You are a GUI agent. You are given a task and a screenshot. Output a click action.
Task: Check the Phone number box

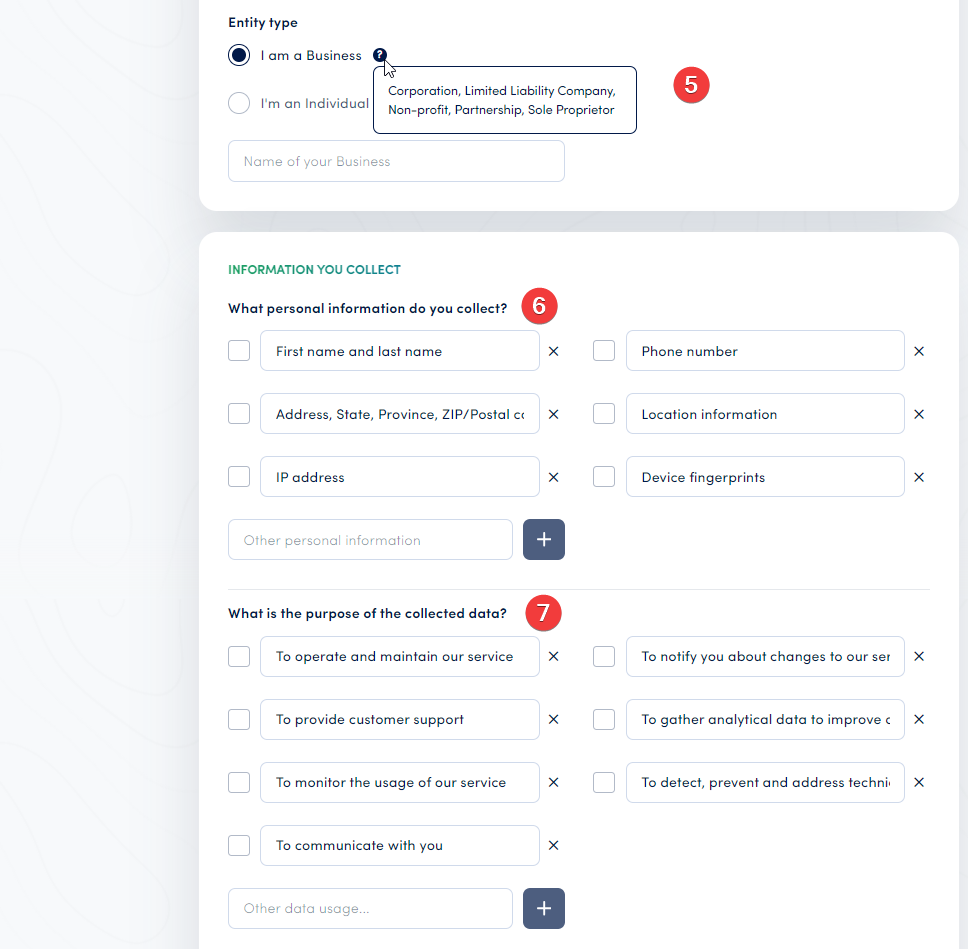pos(603,351)
